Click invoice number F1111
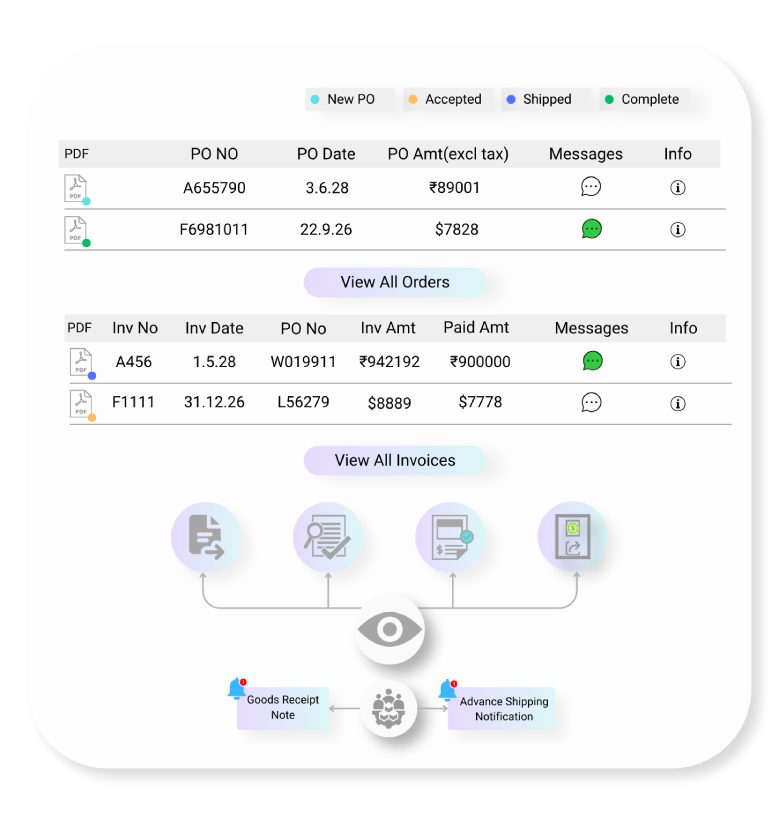The width and height of the screenshot is (780, 814). tap(133, 402)
